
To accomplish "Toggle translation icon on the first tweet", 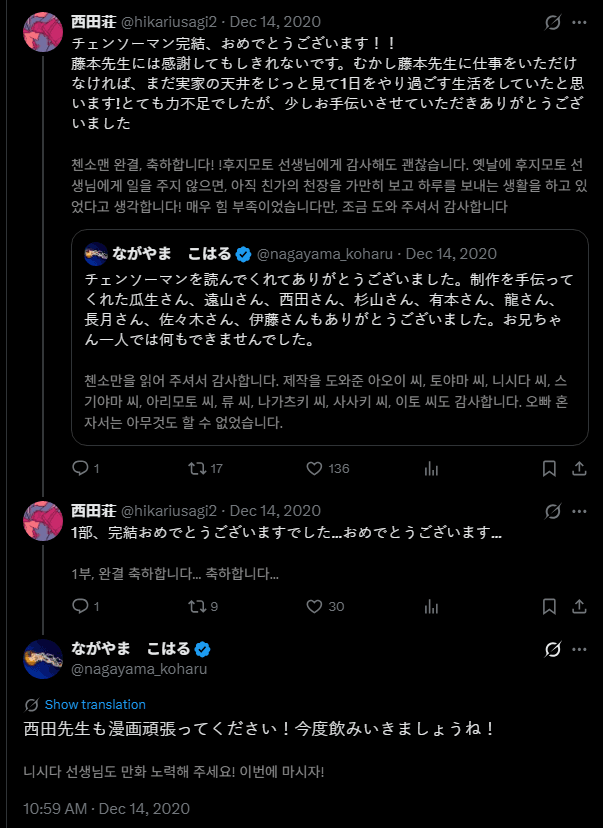I will [552, 22].
